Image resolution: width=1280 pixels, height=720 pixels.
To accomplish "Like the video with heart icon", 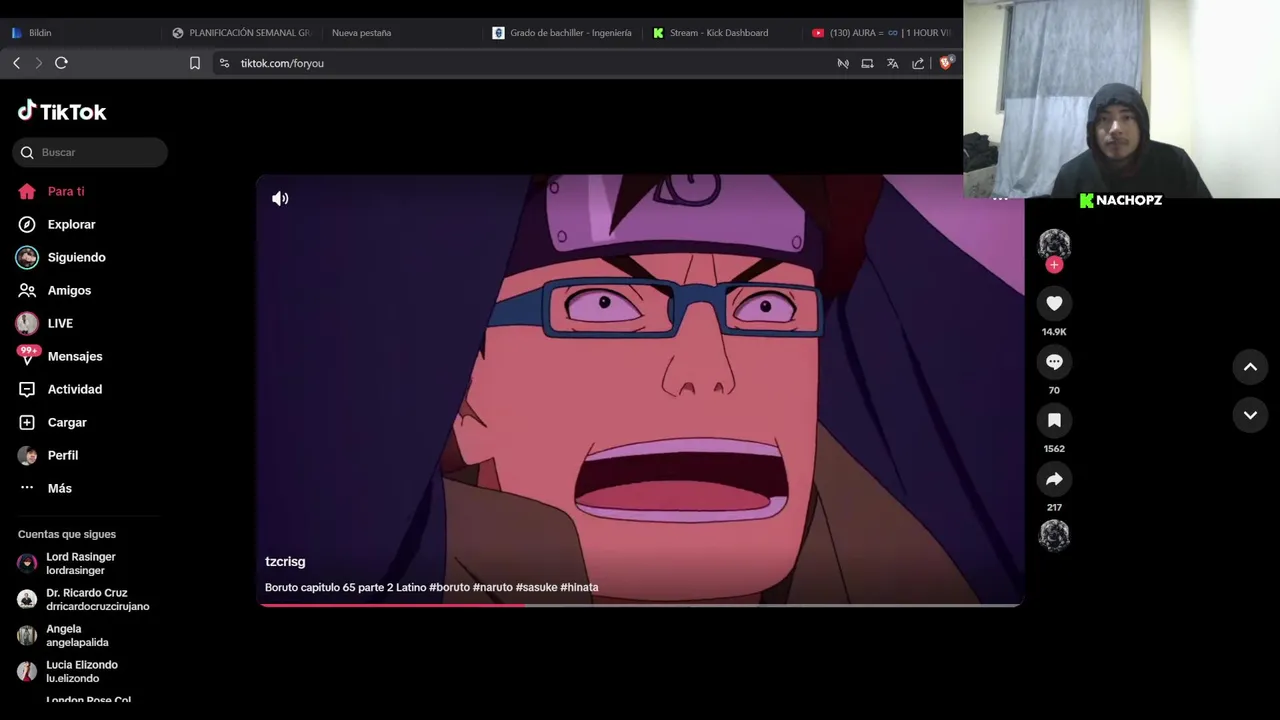I will click(1054, 303).
